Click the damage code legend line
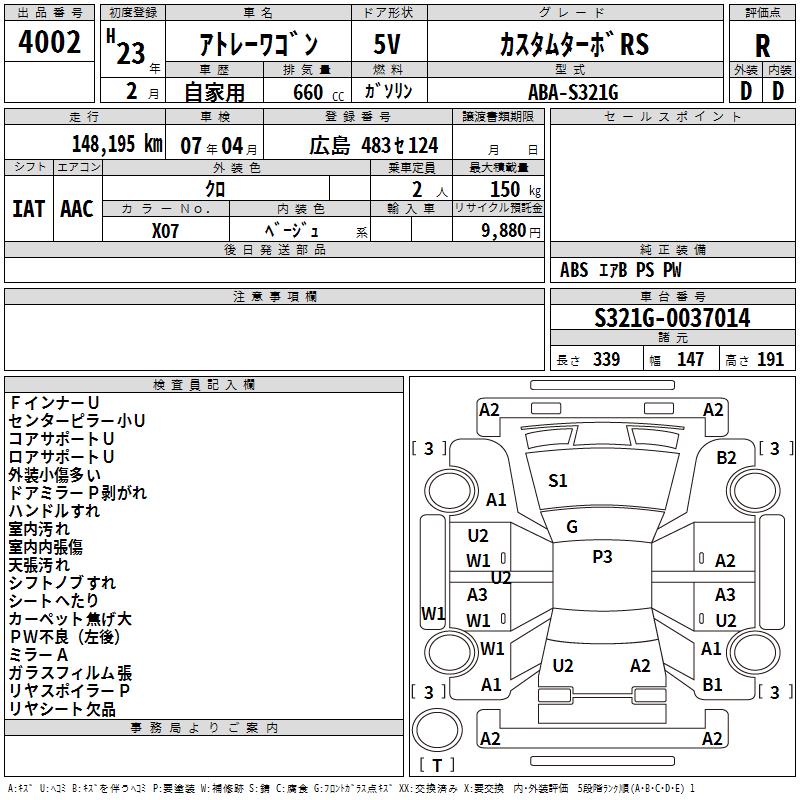This screenshot has height=800, width=800. [352, 789]
